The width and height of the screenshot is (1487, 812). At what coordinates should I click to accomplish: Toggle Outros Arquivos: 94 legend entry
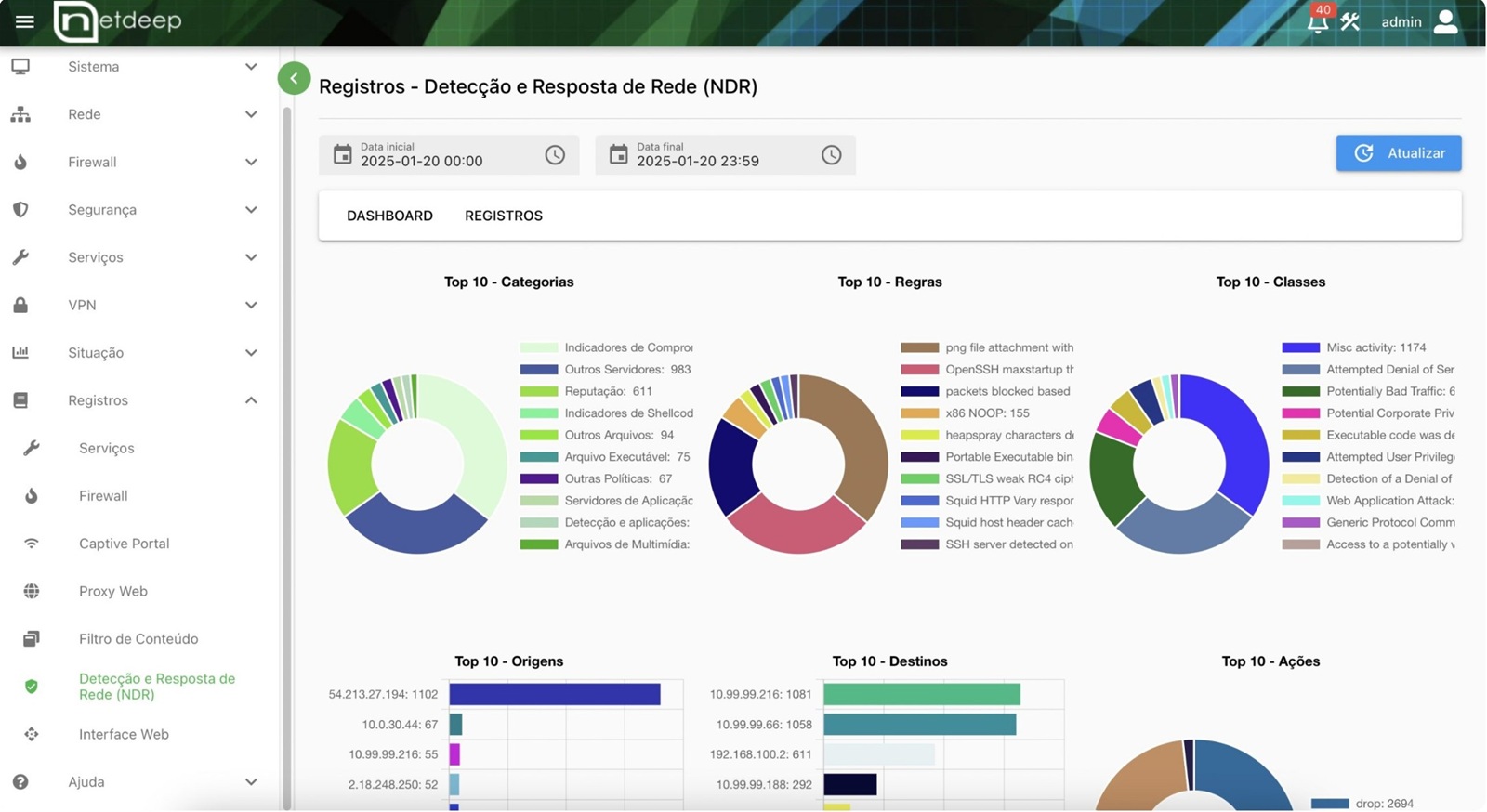(x=597, y=435)
